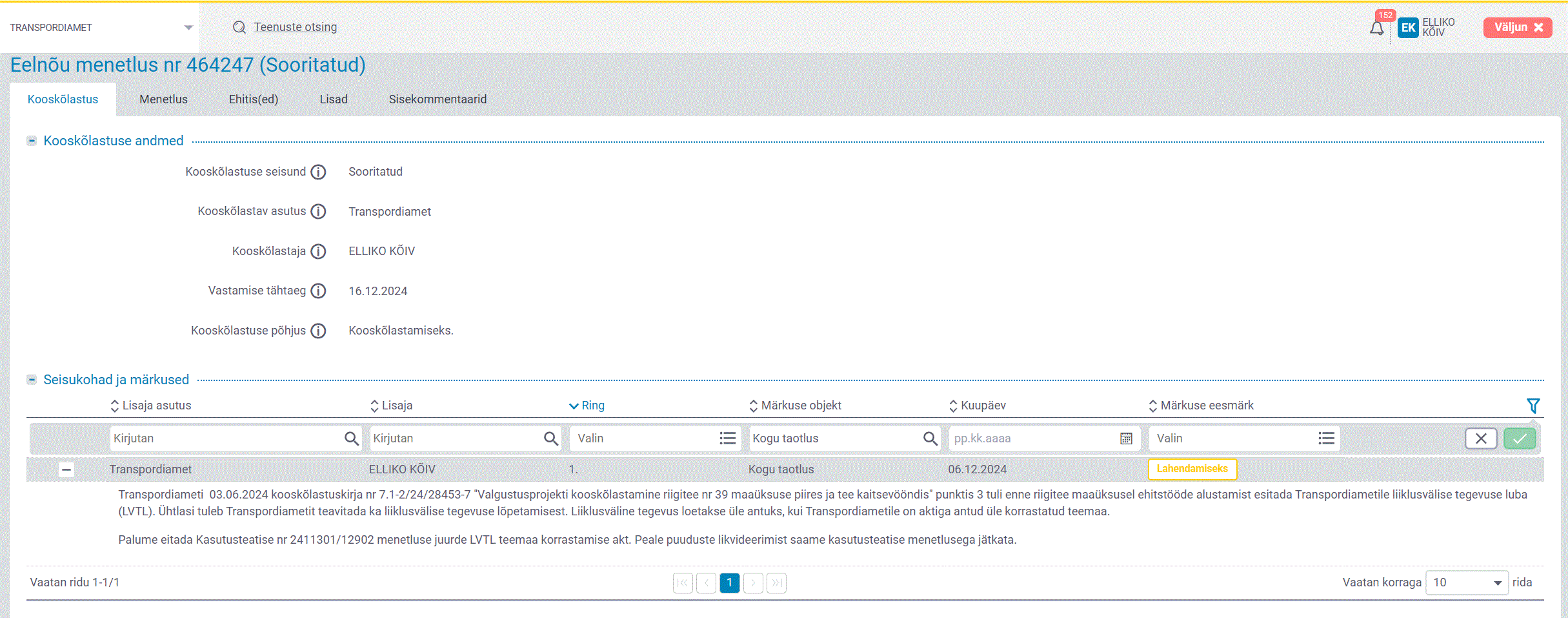
Task: Click the 06.12.2024 date cell
Action: [x=977, y=469]
